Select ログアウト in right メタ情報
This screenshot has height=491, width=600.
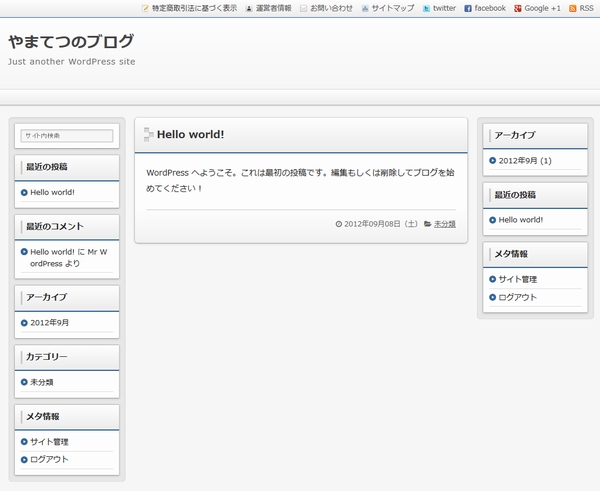click(518, 297)
